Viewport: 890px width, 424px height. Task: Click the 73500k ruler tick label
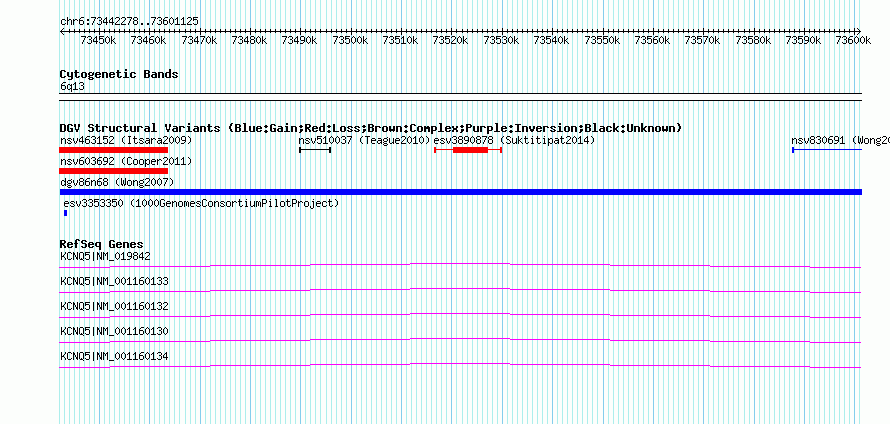pos(350,40)
